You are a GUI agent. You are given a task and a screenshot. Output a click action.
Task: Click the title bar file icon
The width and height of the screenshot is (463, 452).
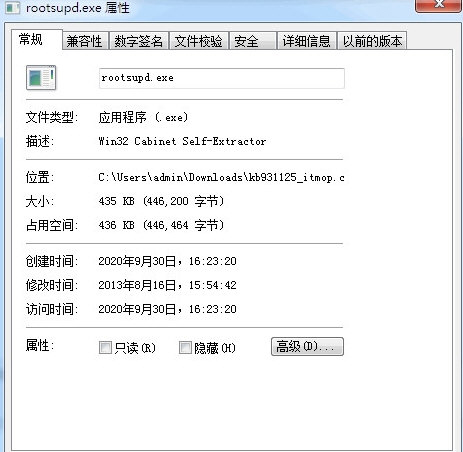(13, 7)
